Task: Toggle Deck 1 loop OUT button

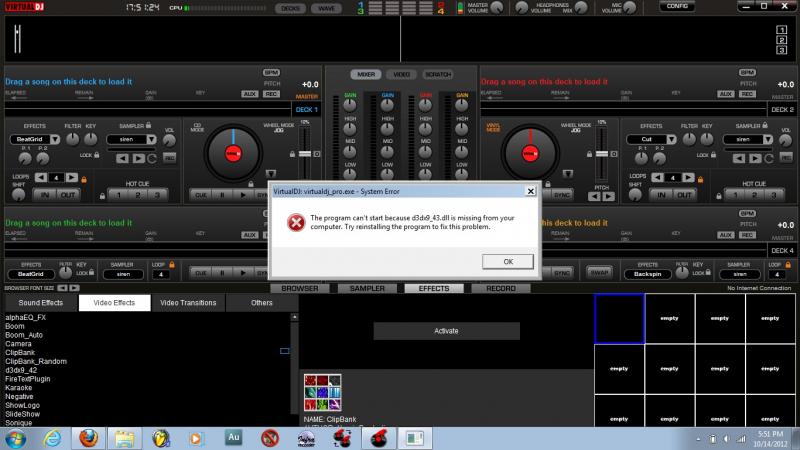Action: tap(68, 195)
